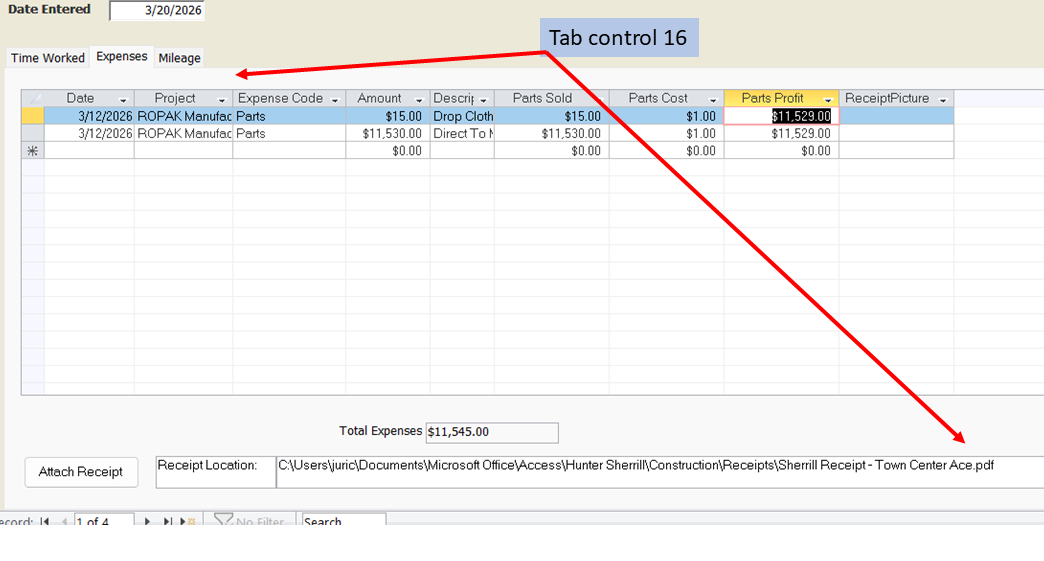Go to next record navigation arrow
Image resolution: width=1044 pixels, height=561 pixels.
147,521
